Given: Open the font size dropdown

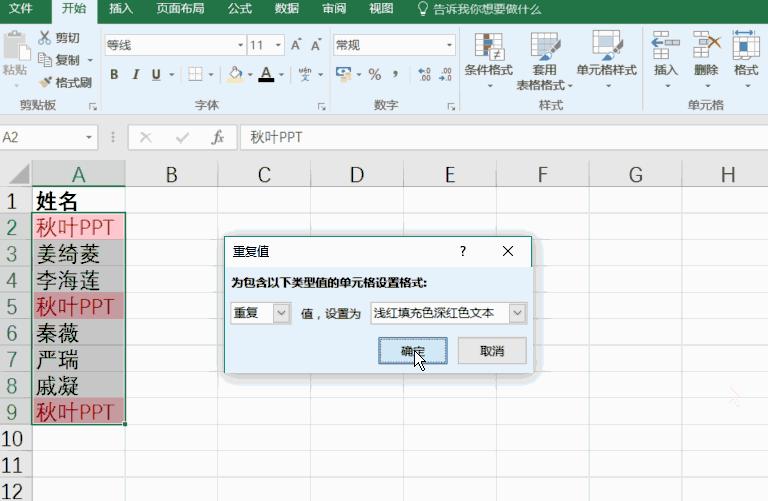Looking at the screenshot, I should click(x=278, y=45).
